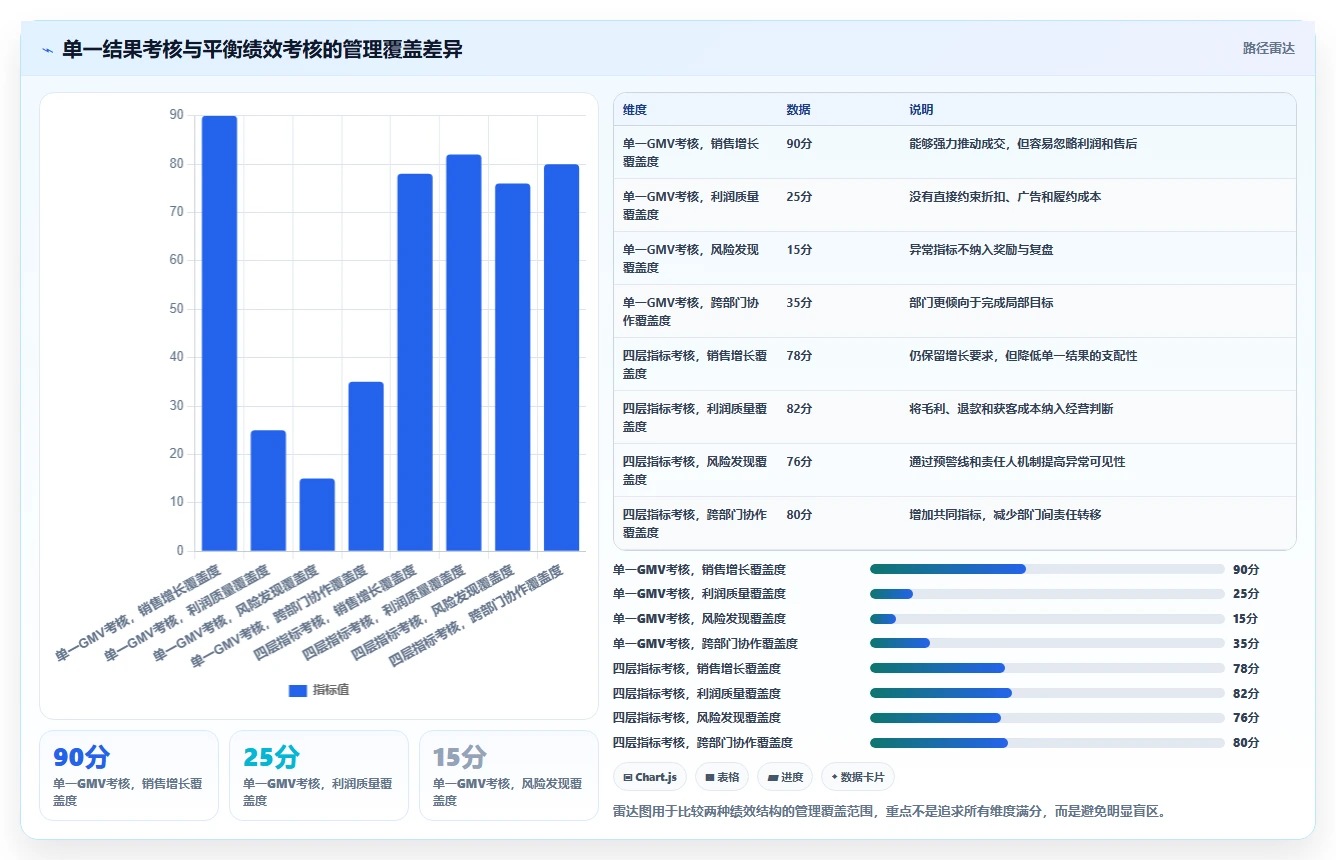Click description 部门更倾向于完成局部目标
This screenshot has height=860, width=1336.
point(981,303)
